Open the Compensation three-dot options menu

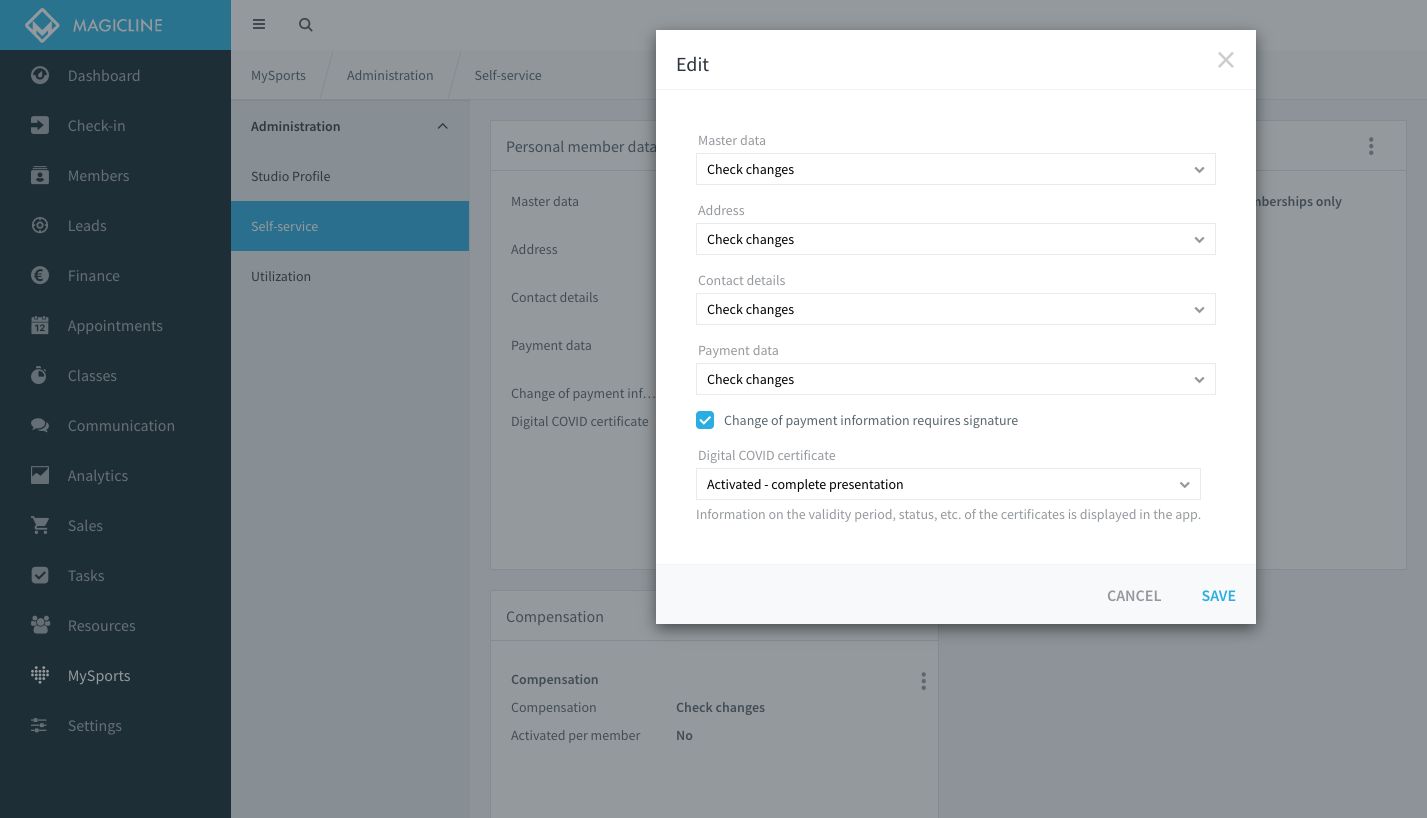(923, 681)
